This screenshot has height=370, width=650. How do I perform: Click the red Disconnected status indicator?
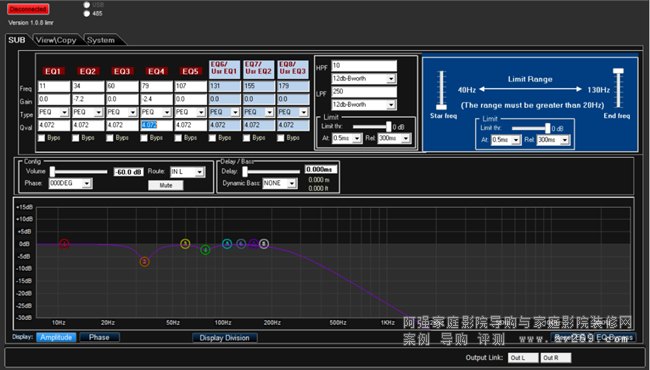point(28,9)
